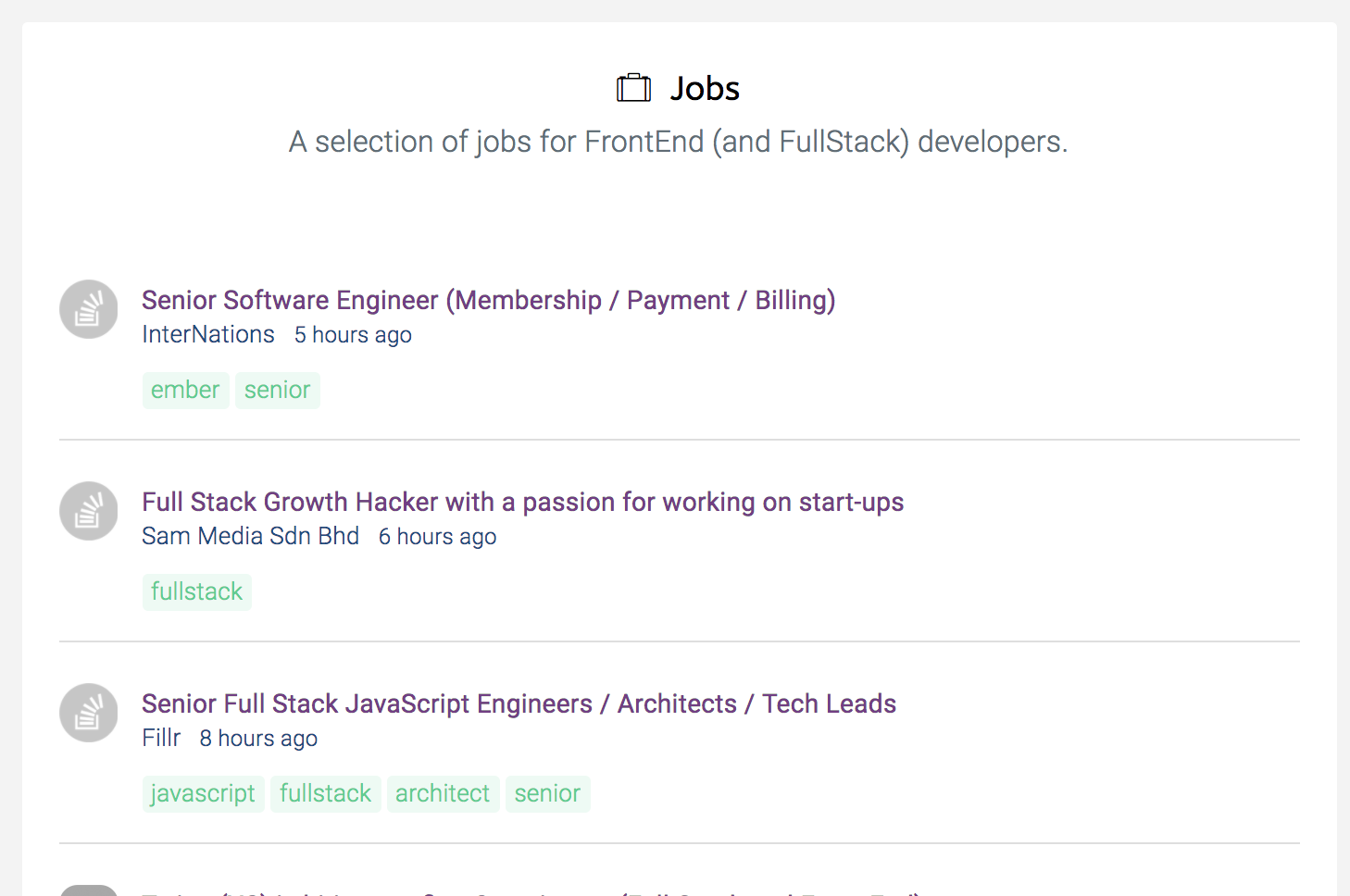Open the Senior Full Stack JavaScript Engineers job

519,703
